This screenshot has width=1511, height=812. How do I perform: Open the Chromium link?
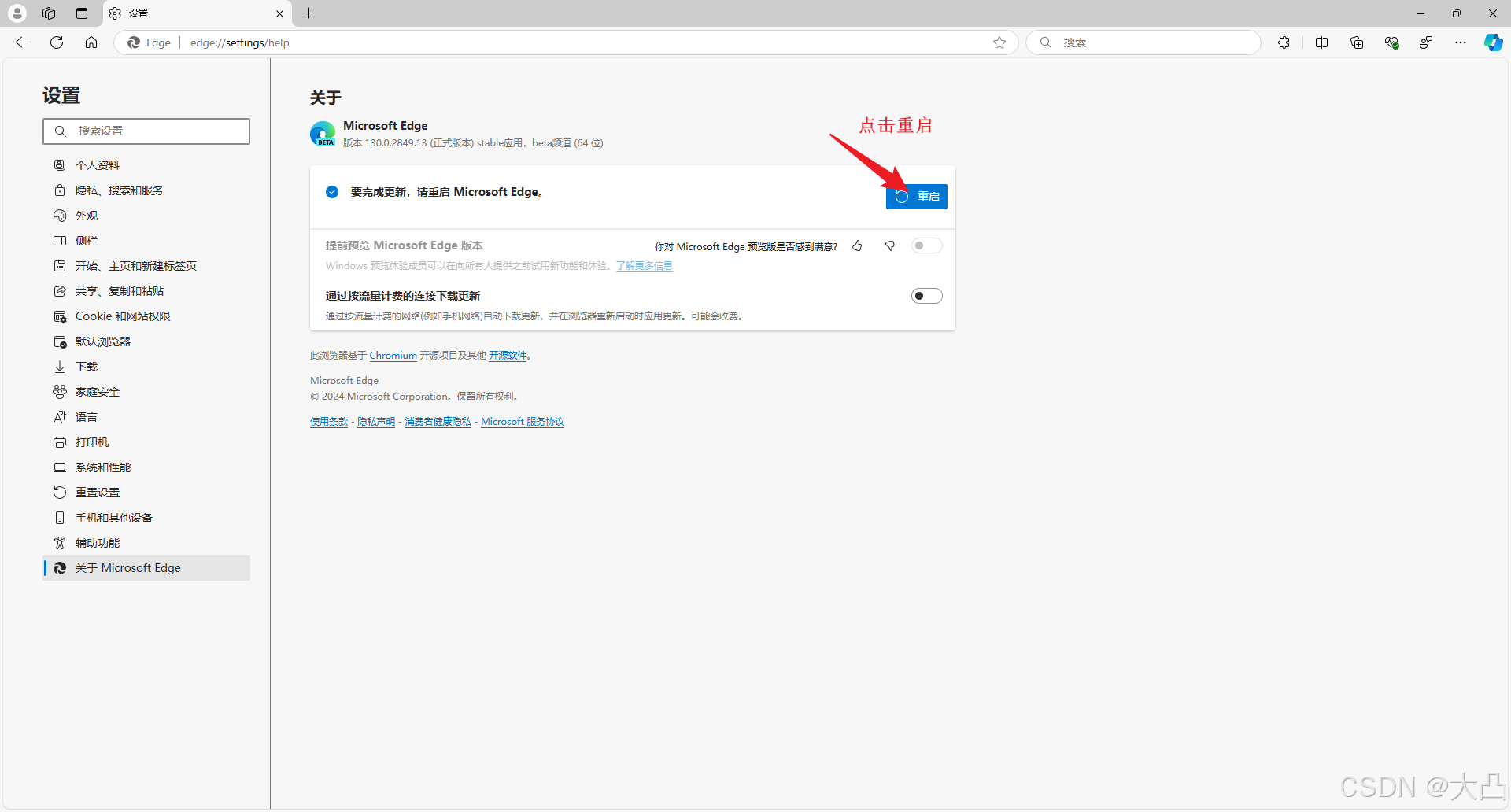(393, 356)
